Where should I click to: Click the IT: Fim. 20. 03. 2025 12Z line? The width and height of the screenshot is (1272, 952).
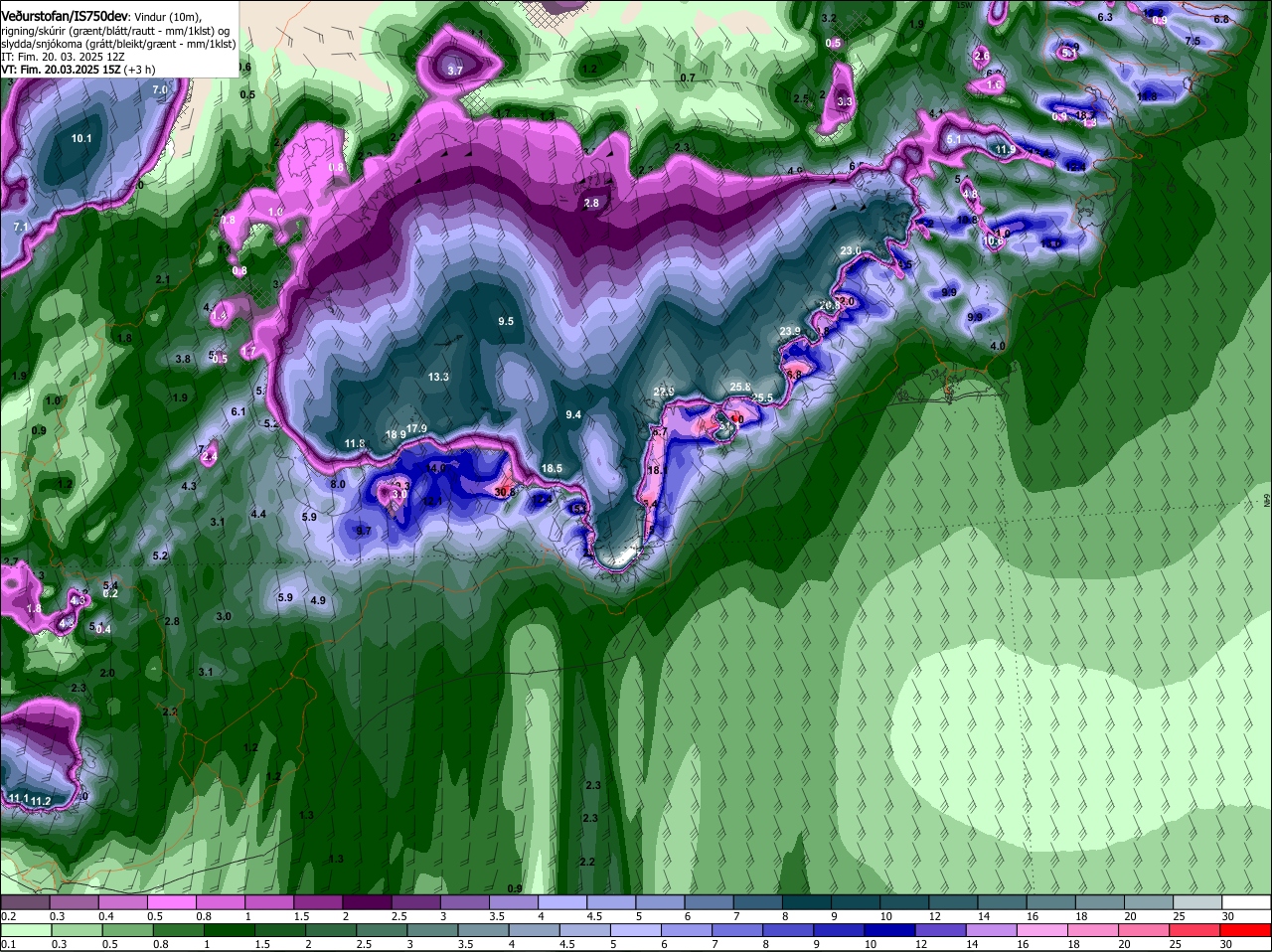pyautogui.click(x=62, y=57)
